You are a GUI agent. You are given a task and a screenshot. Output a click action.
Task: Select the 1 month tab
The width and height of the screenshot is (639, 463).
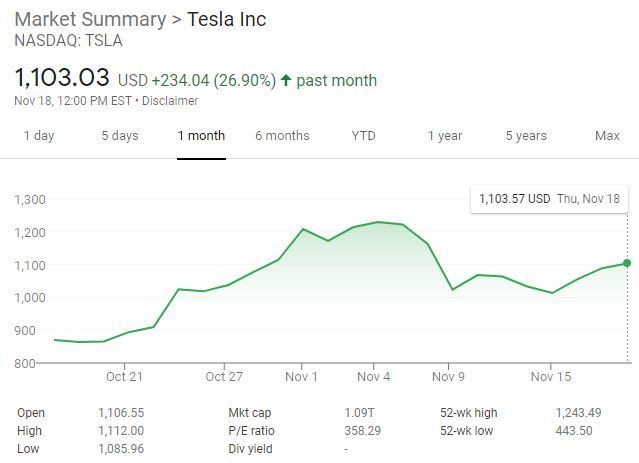(201, 136)
